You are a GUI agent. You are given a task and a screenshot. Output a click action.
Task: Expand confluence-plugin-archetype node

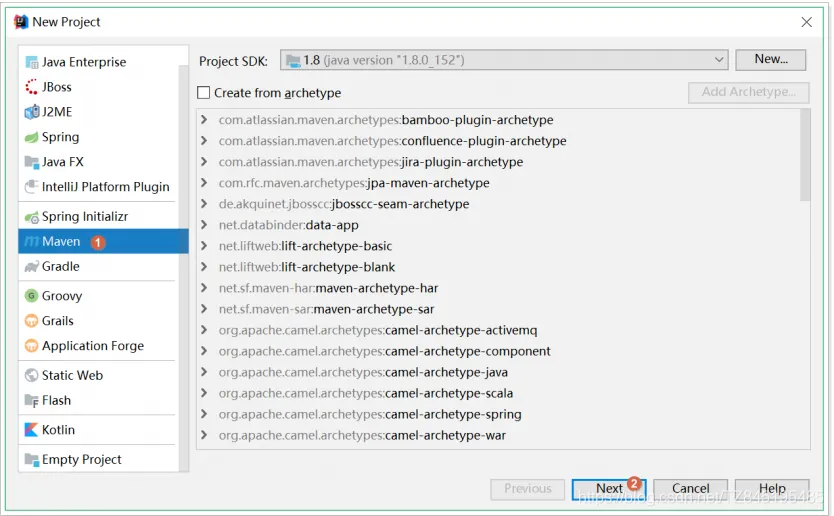click(204, 141)
